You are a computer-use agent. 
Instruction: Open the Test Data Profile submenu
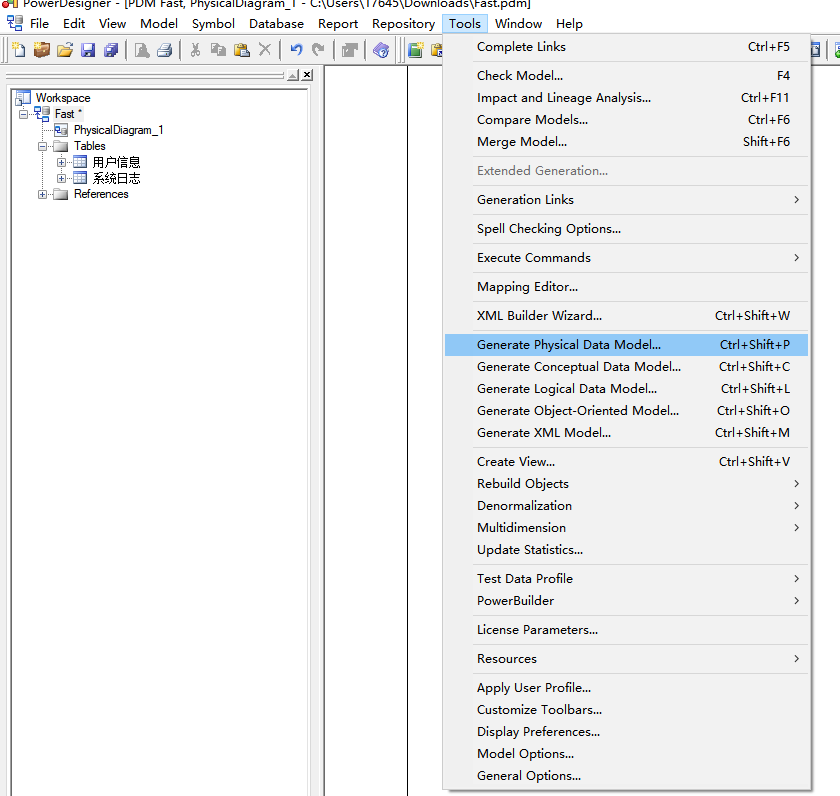click(626, 579)
